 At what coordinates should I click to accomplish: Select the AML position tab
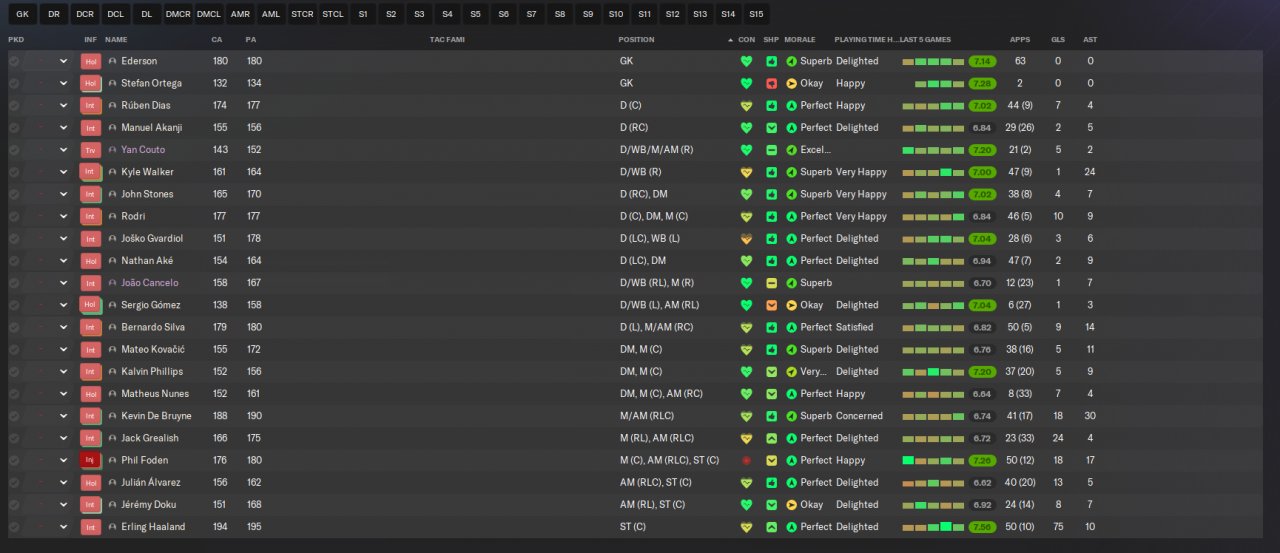click(x=271, y=14)
